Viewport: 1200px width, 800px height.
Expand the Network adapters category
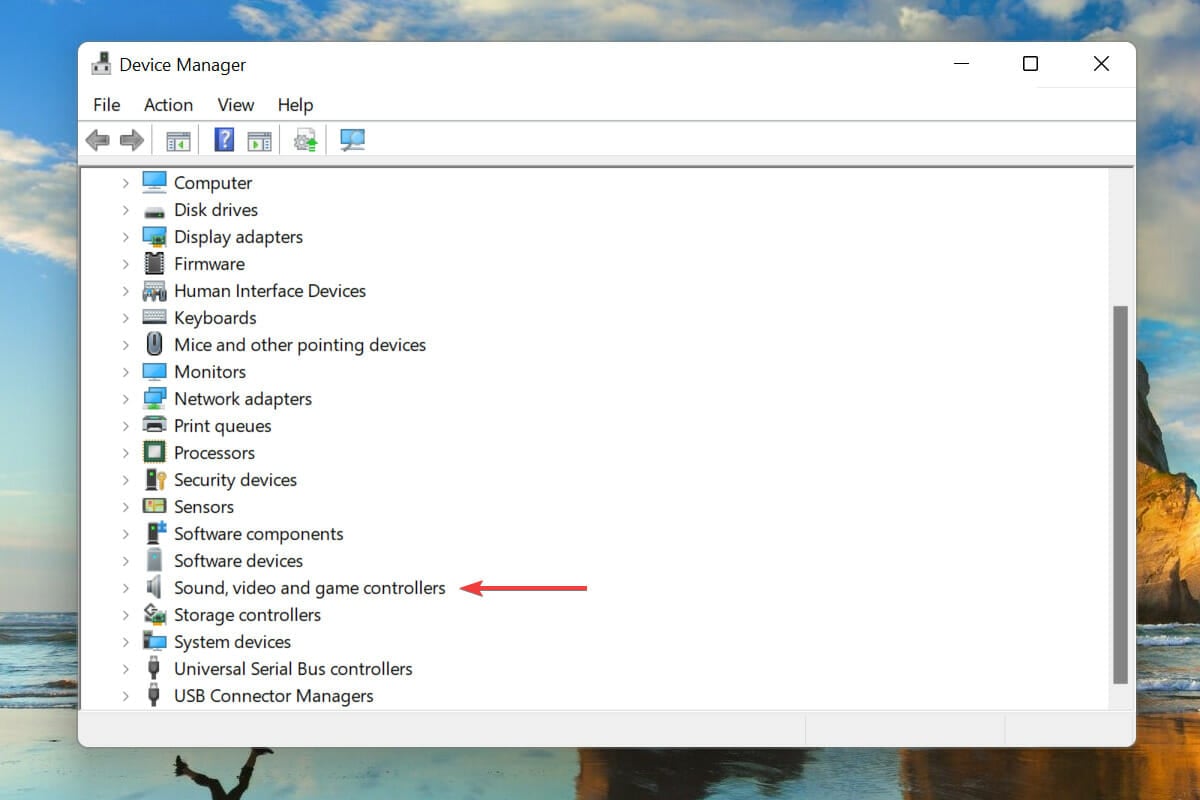click(x=125, y=398)
